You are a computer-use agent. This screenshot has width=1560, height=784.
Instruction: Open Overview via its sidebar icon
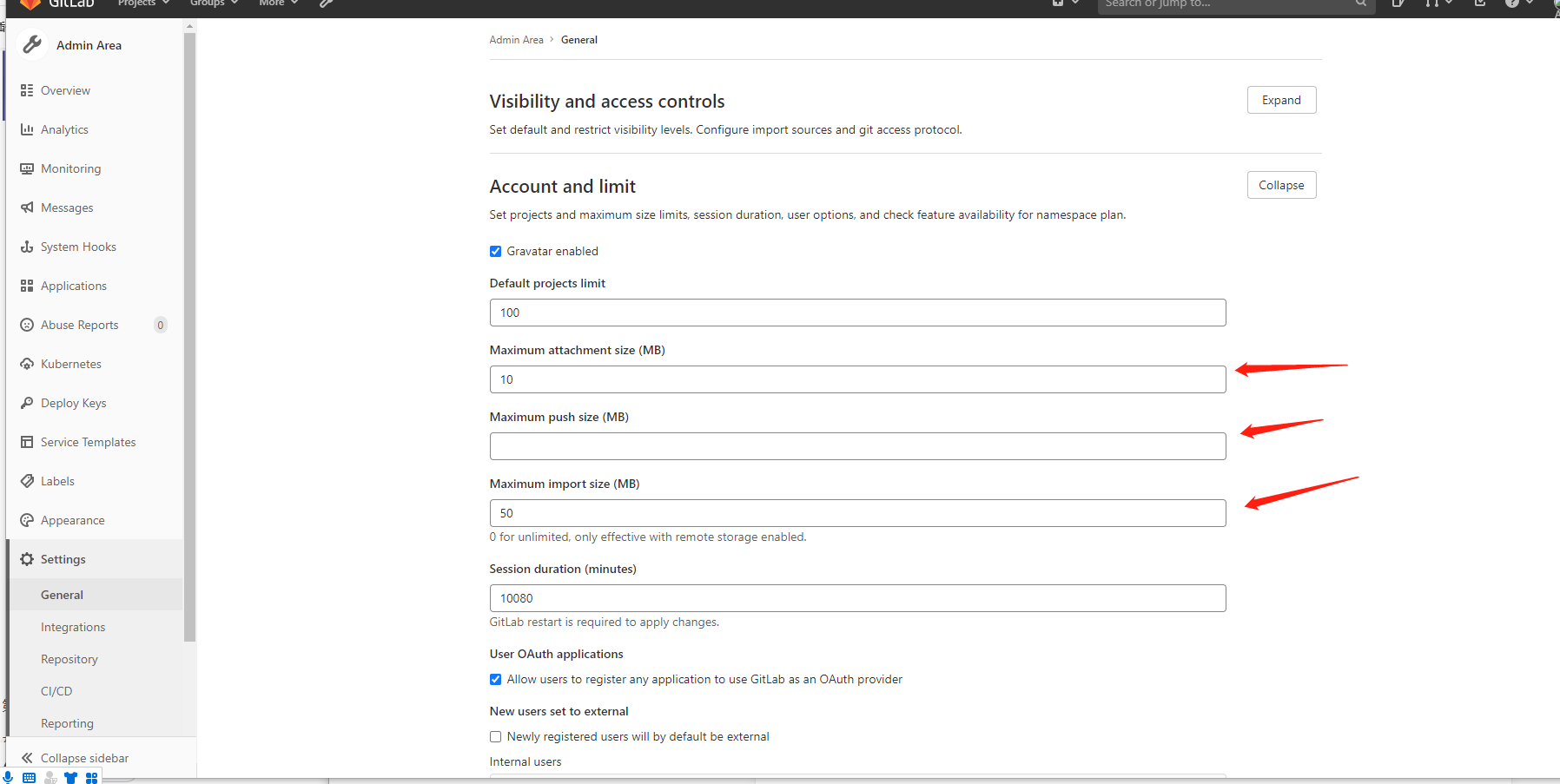[x=27, y=90]
